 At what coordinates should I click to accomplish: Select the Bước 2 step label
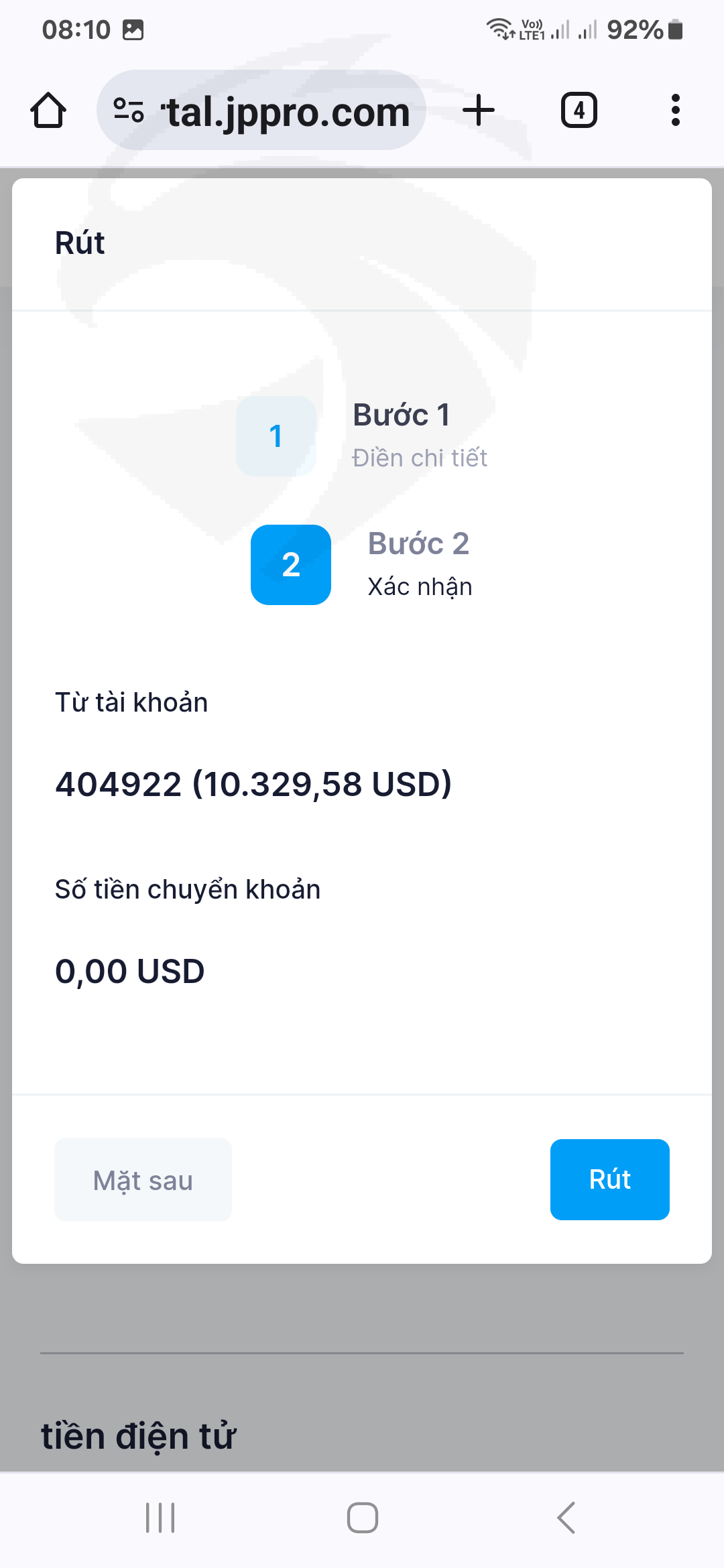tap(418, 544)
